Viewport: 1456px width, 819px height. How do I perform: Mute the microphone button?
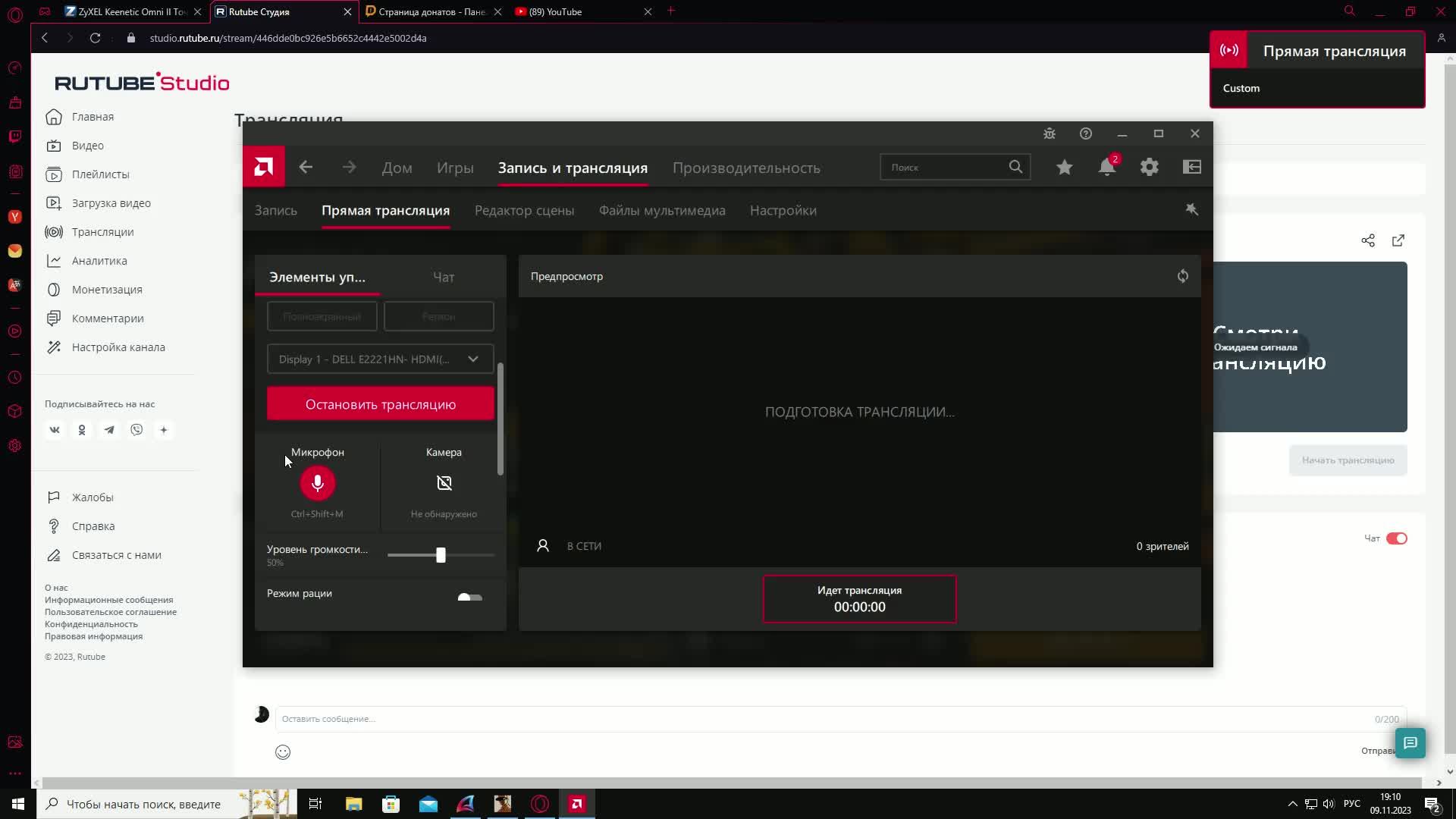[x=317, y=483]
